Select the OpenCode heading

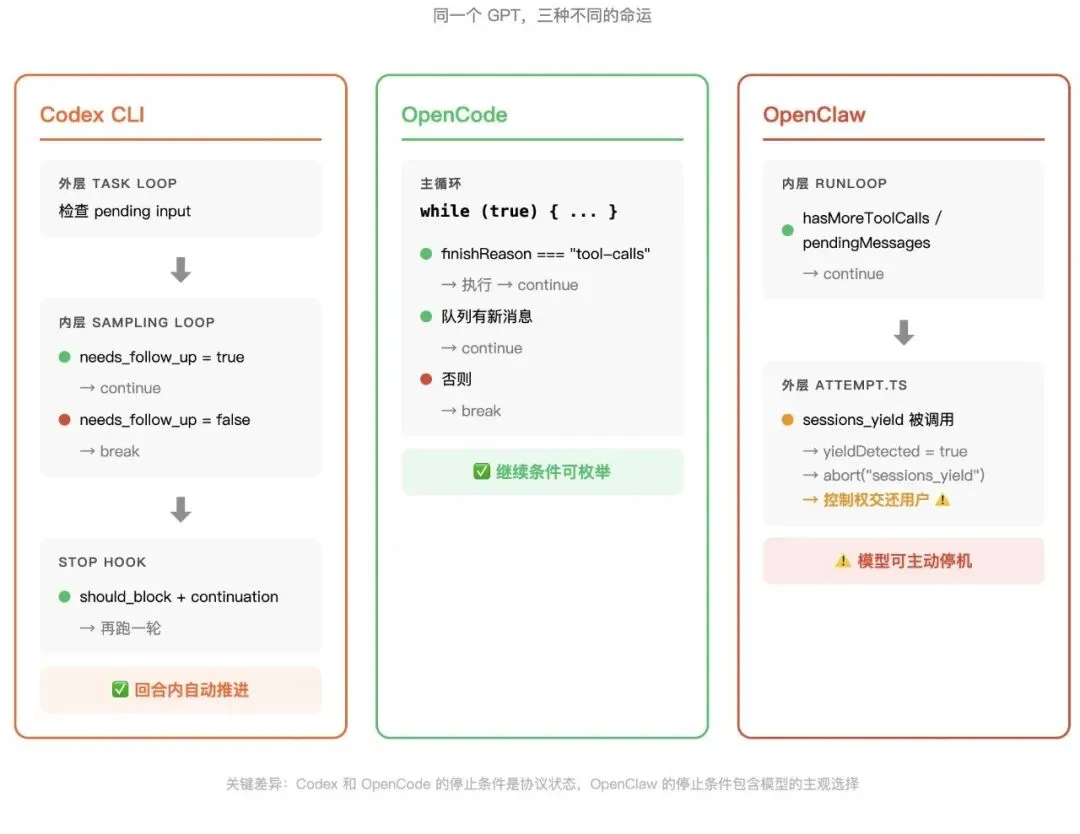coord(455,114)
